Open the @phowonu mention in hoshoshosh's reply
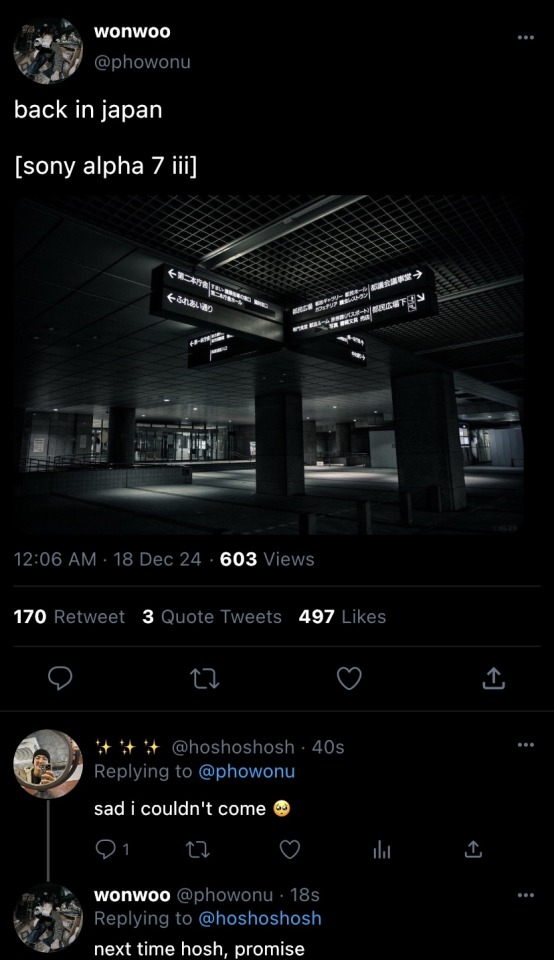554x960 pixels. [x=246, y=771]
